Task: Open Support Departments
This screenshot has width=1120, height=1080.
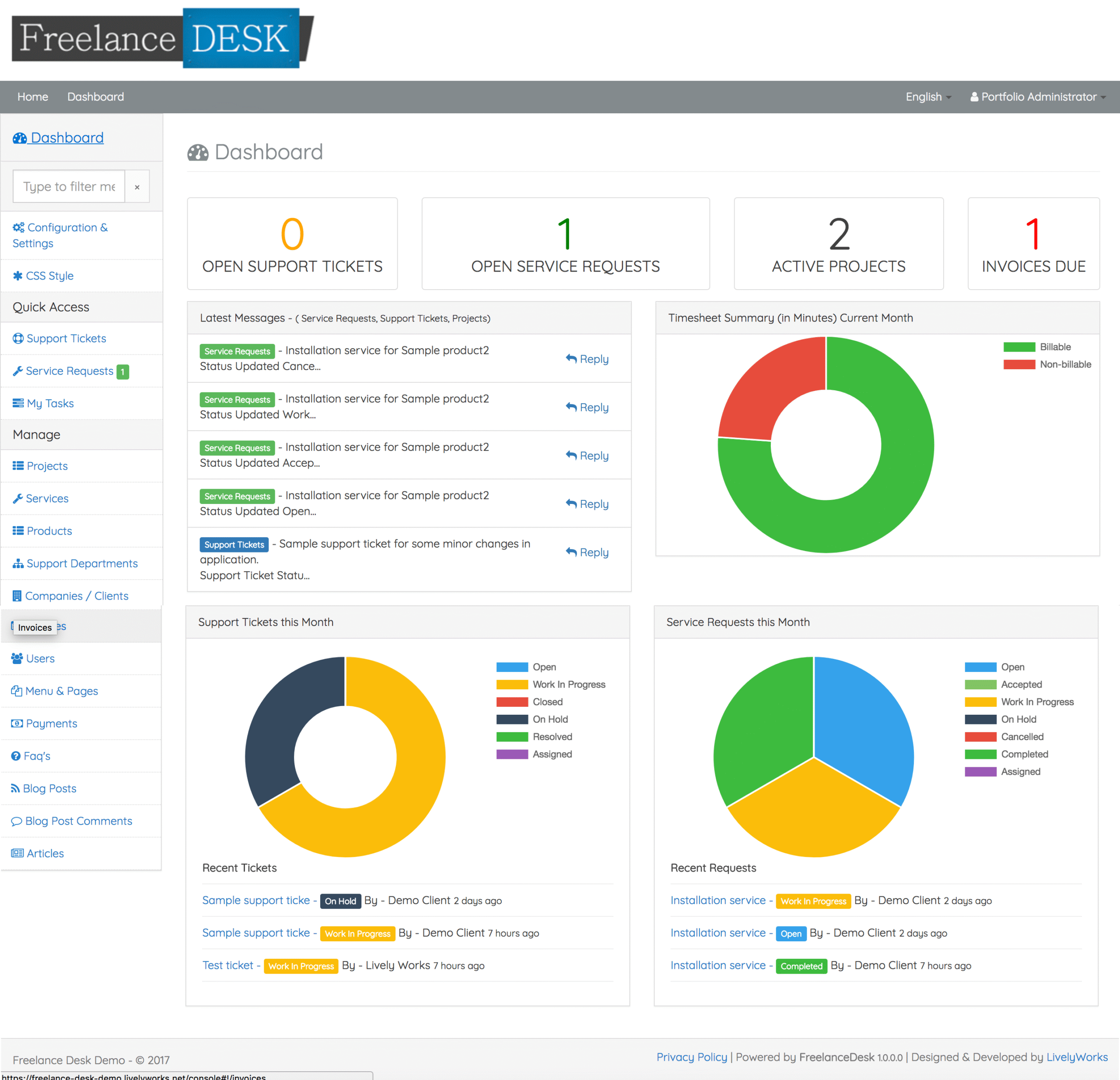Action: [x=82, y=563]
